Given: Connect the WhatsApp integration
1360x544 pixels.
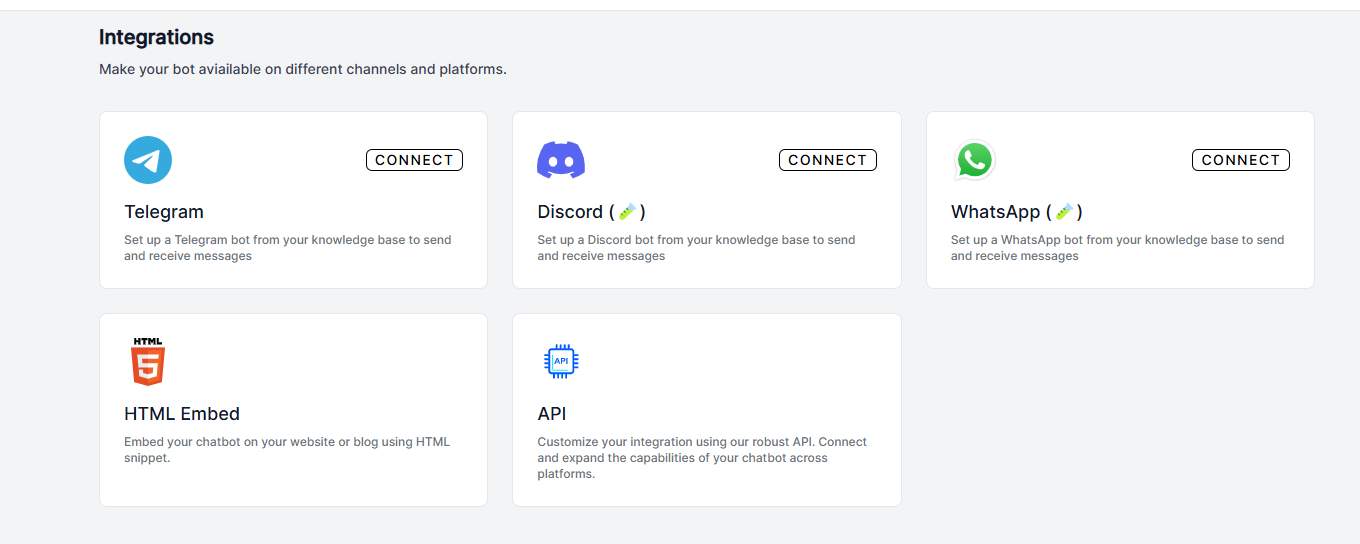Looking at the screenshot, I should (1241, 160).
